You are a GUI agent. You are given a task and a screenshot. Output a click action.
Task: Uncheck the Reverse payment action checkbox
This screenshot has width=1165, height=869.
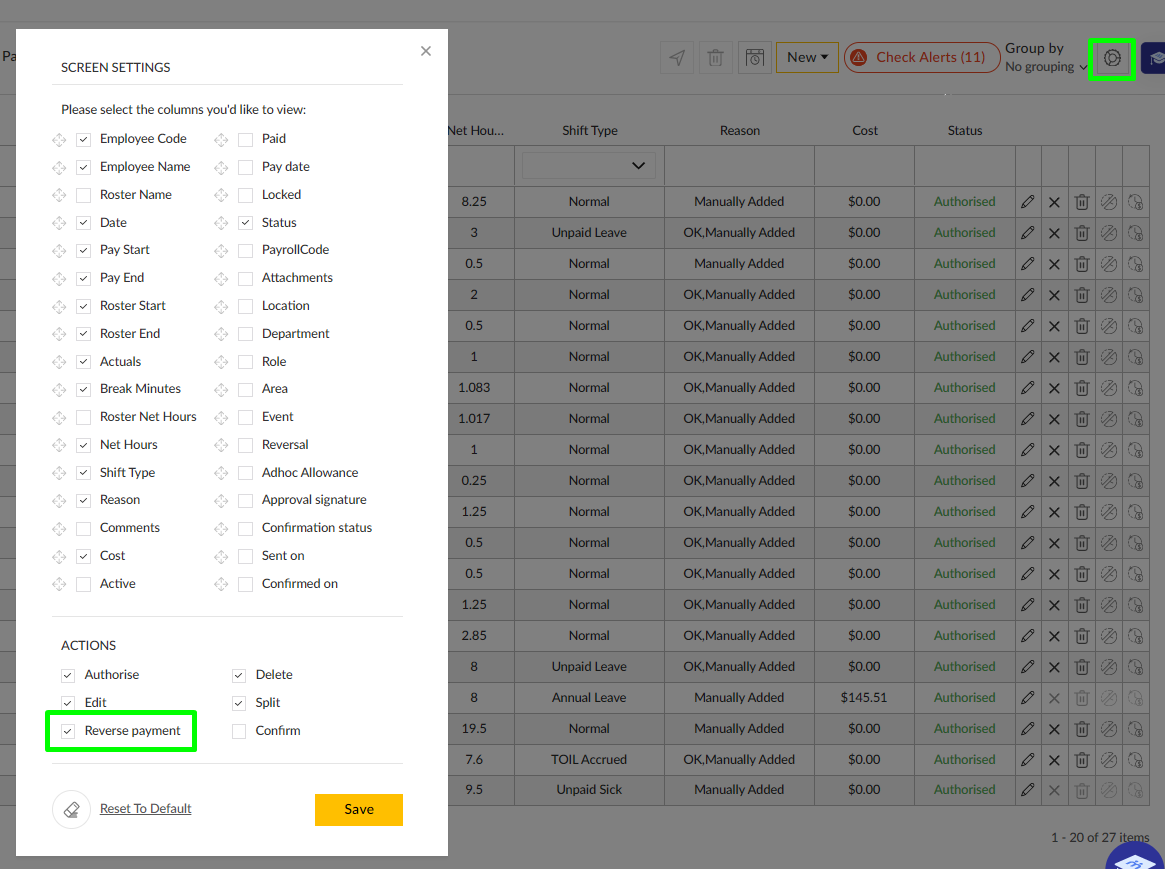point(67,730)
